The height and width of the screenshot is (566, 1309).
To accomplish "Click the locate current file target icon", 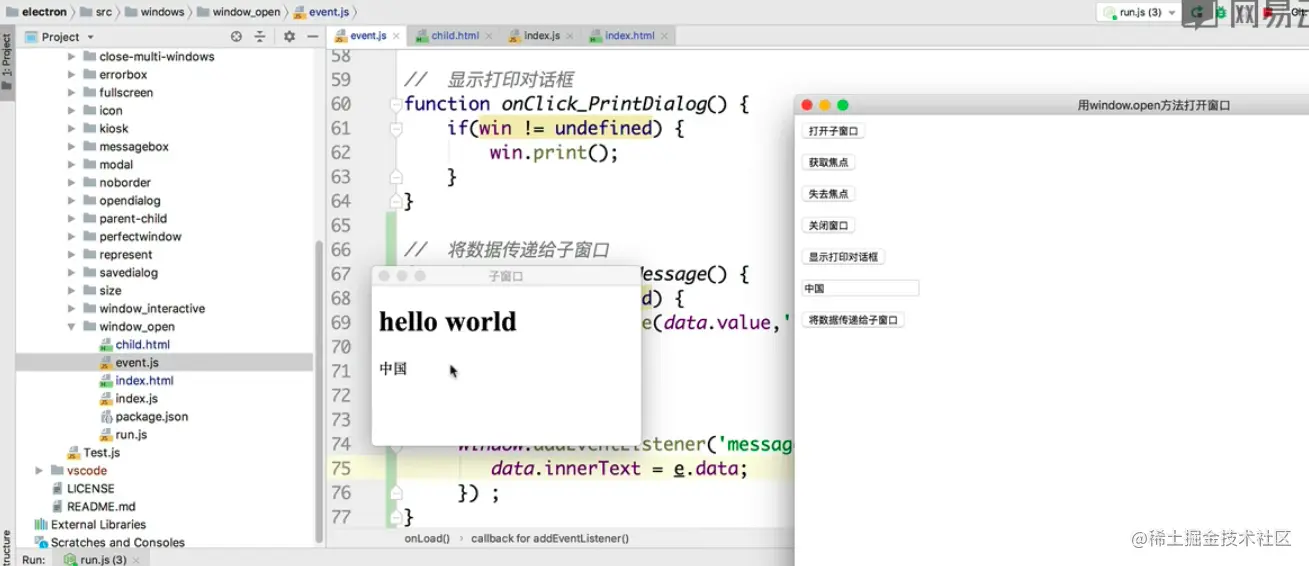I will 236,37.
